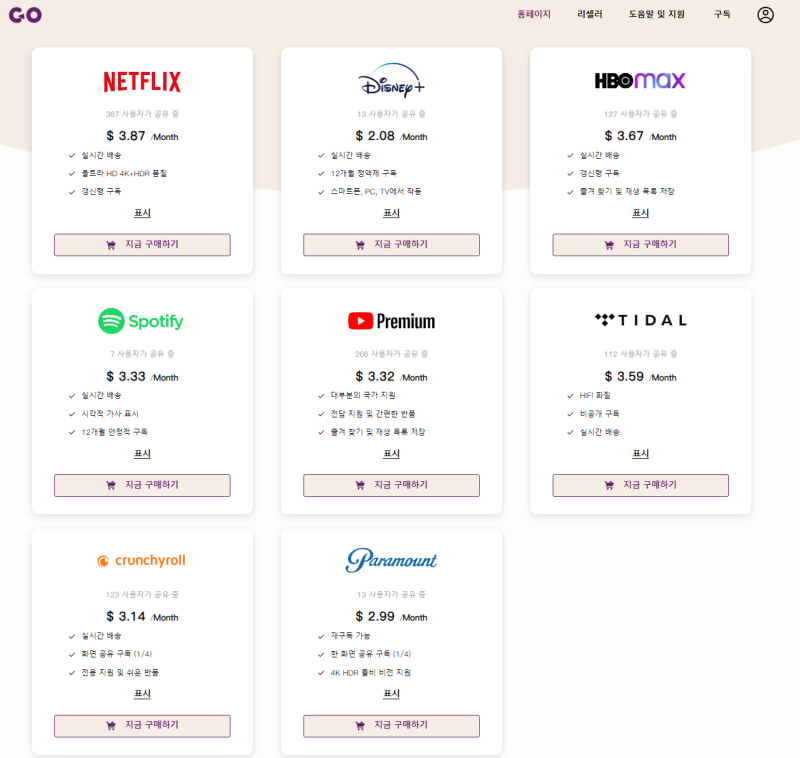The width and height of the screenshot is (800, 758).
Task: Click 지금 구매하기 on Disney+ card
Action: pyautogui.click(x=390, y=245)
